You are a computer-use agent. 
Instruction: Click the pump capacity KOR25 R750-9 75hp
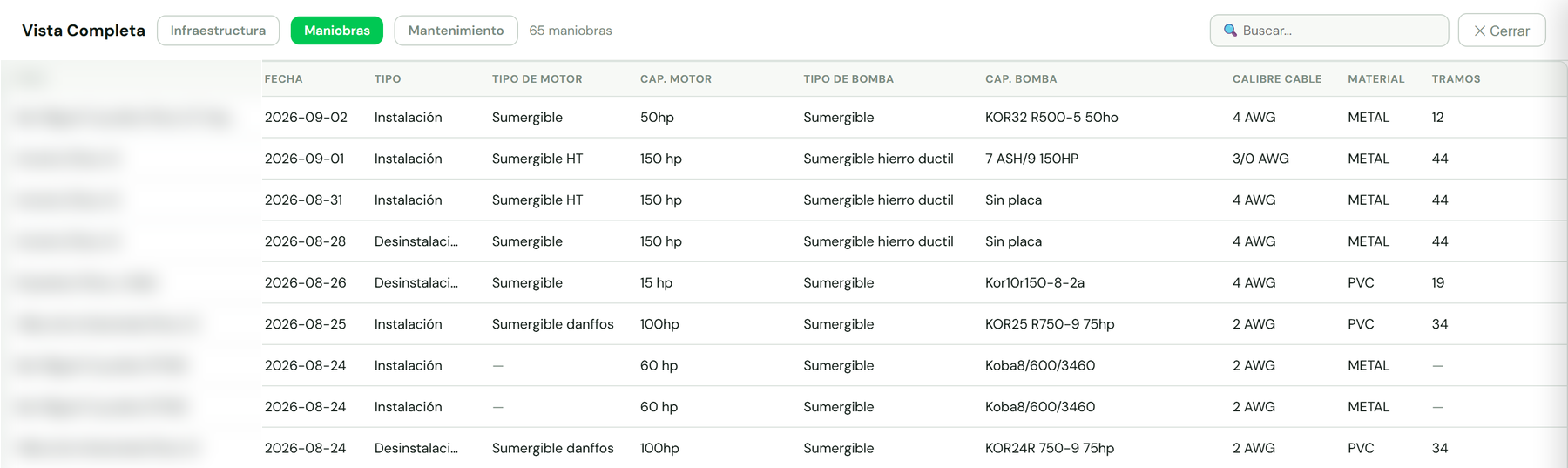coord(1050,324)
